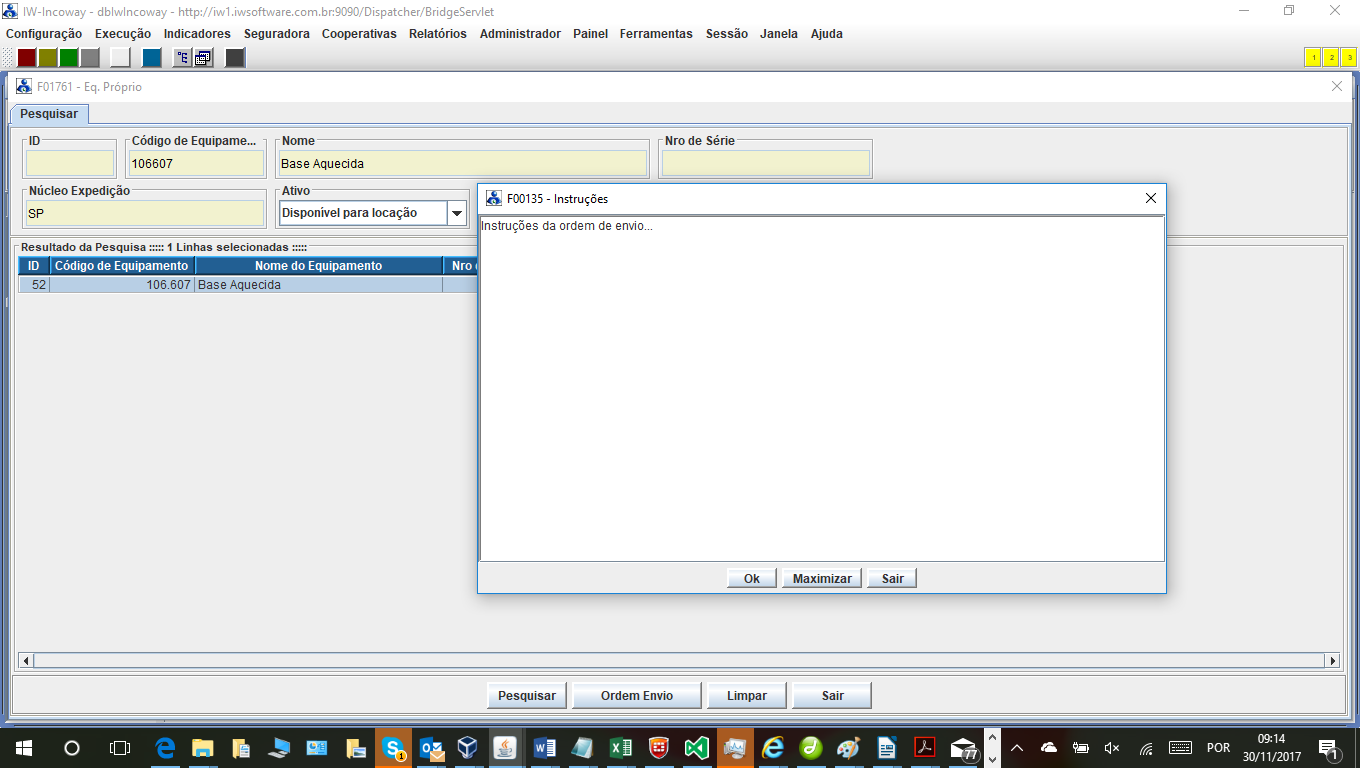Click Maximizar in the Instruções dialog
Viewport: 1360px width, 768px height.
pyautogui.click(x=822, y=578)
